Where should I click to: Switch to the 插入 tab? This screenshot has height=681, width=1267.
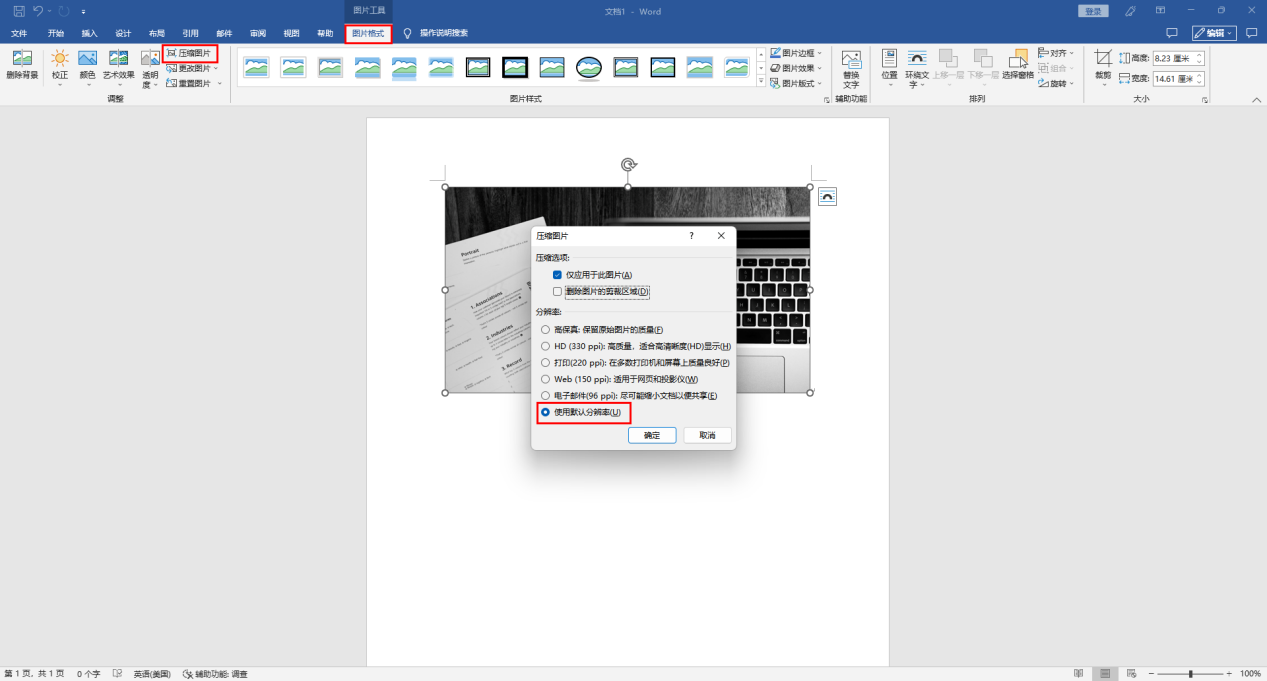(89, 33)
